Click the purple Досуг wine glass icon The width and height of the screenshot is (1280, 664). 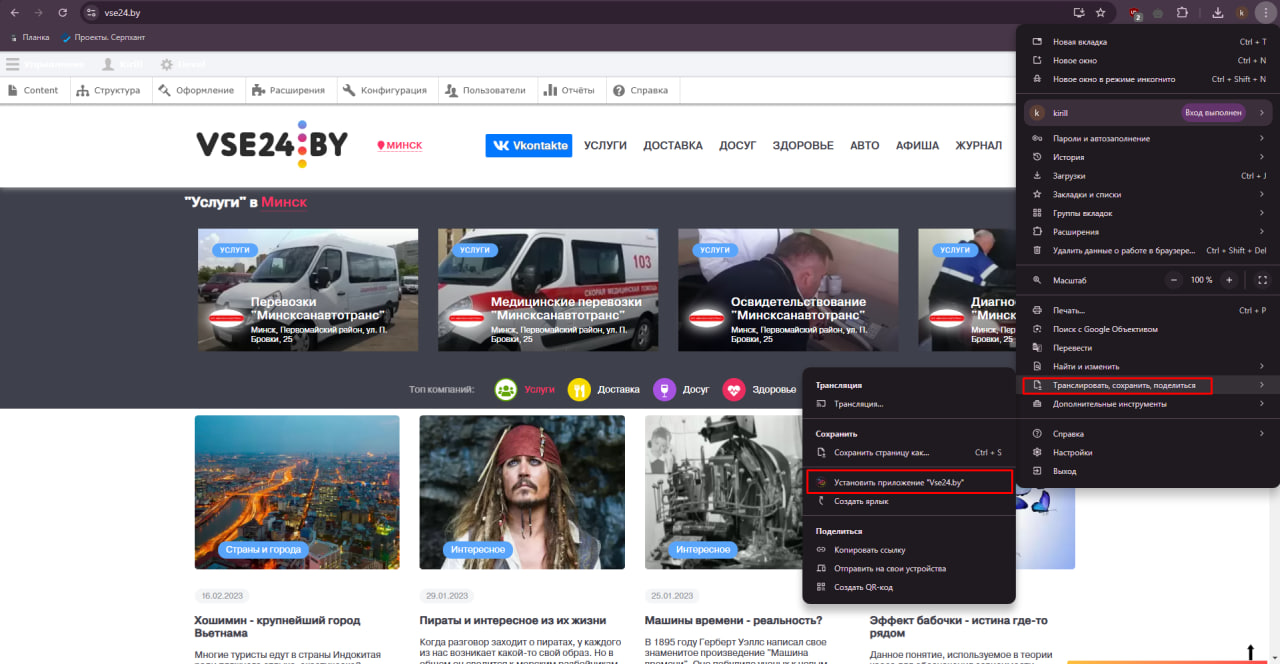coord(663,390)
